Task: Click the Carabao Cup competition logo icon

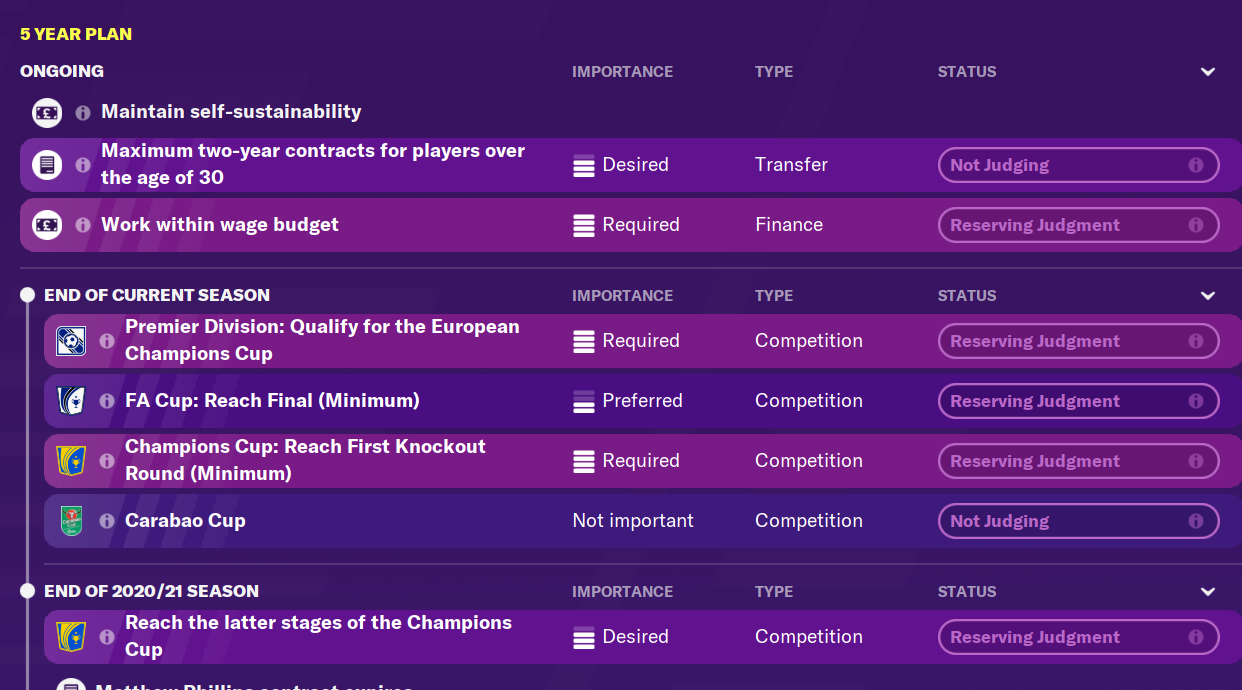Action: click(71, 521)
